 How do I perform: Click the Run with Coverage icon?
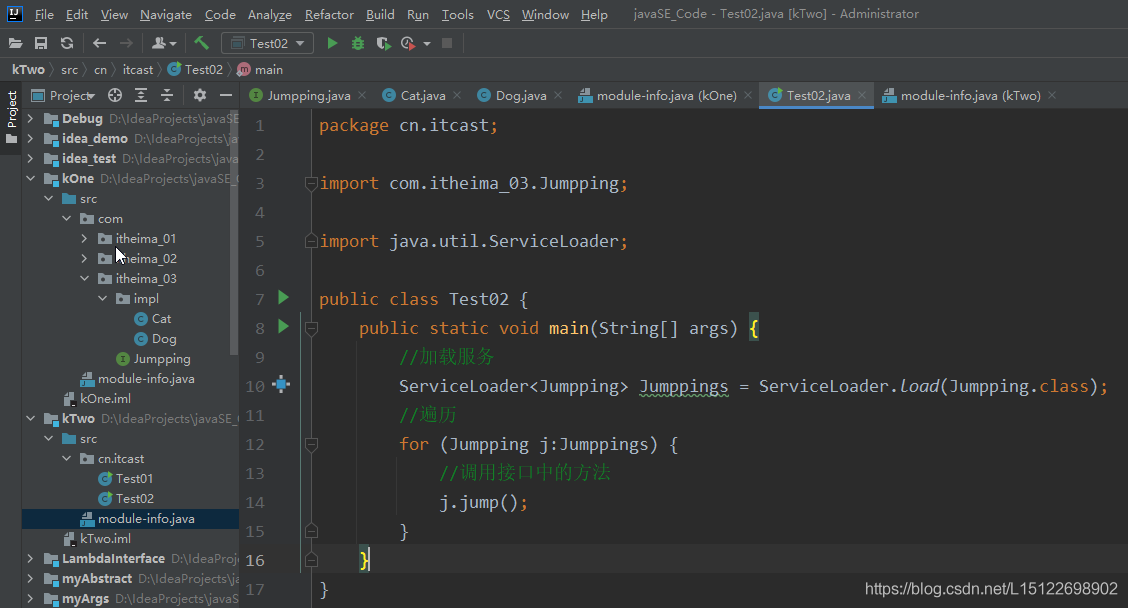point(383,43)
